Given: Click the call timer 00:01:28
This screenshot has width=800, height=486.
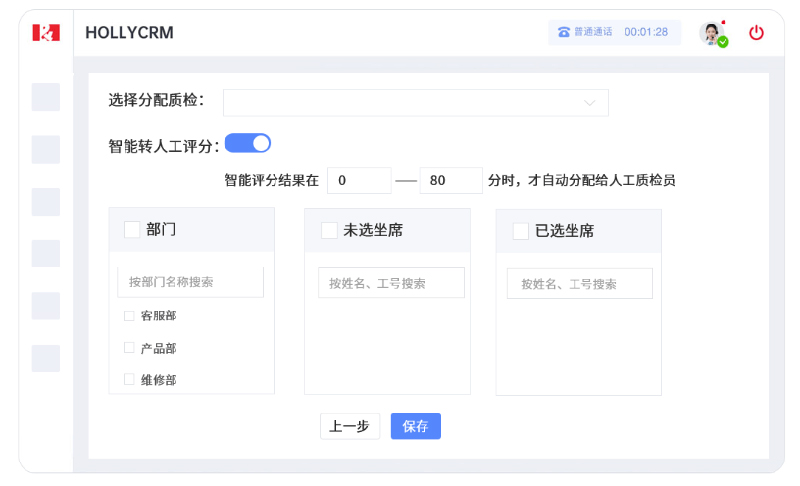Looking at the screenshot, I should 646,32.
